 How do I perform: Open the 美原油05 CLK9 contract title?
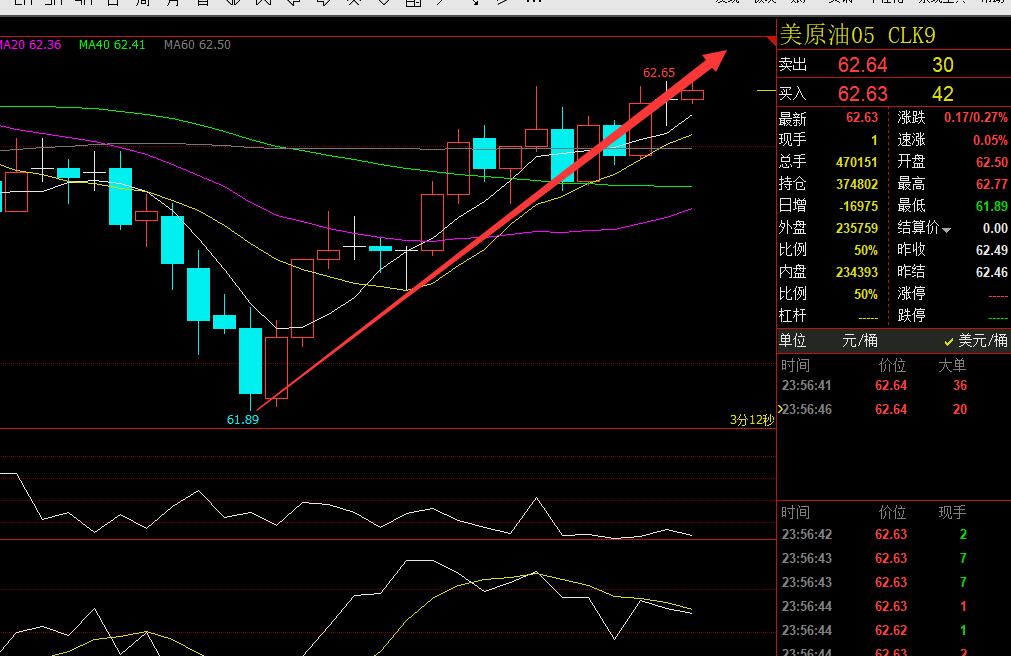858,35
